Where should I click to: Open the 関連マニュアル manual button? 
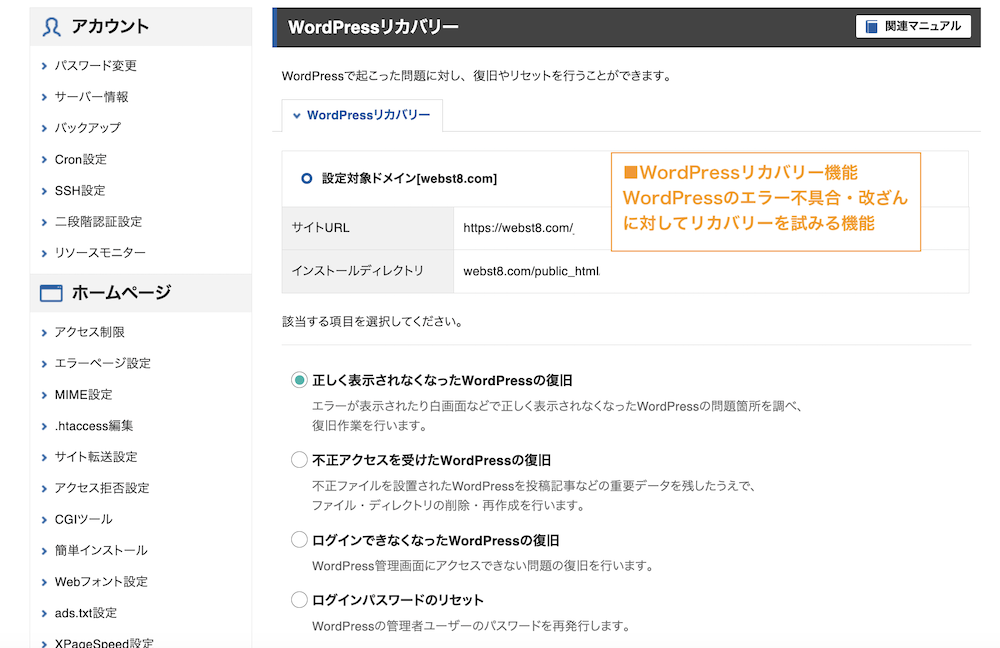pyautogui.click(x=913, y=27)
